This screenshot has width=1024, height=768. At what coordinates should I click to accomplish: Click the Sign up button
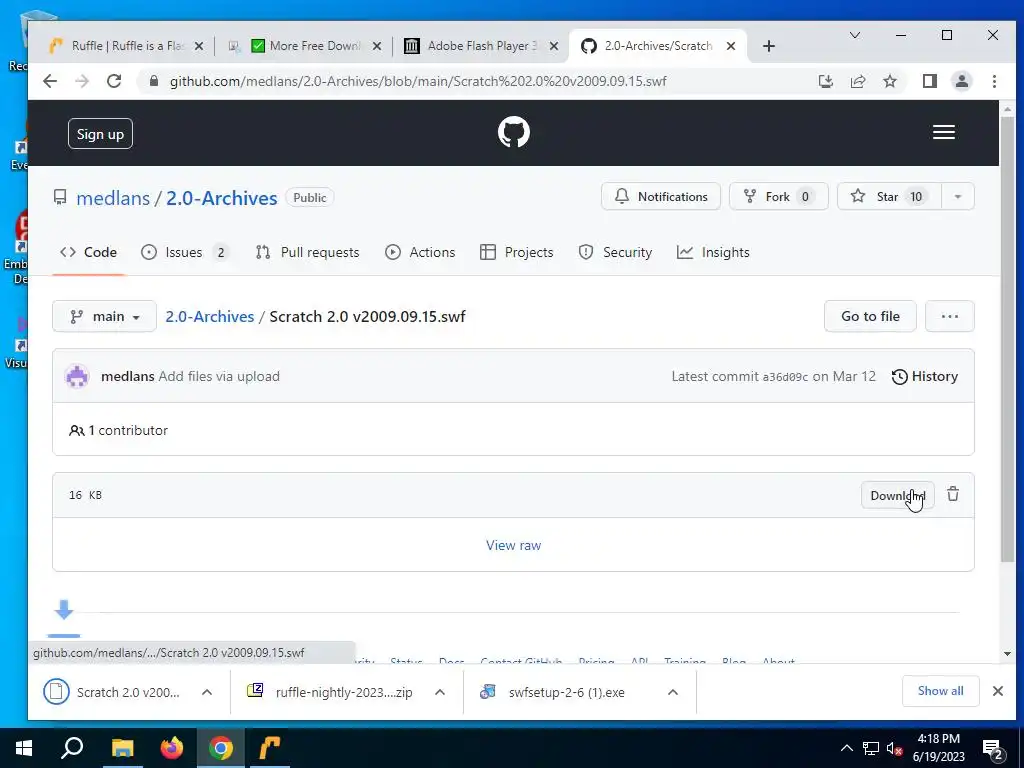click(100, 134)
